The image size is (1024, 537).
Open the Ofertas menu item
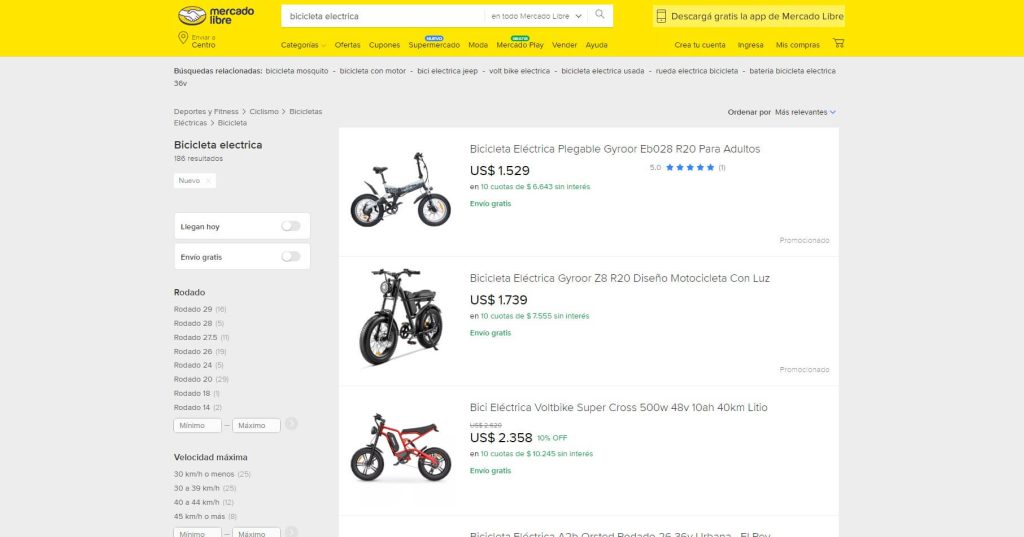(x=347, y=45)
